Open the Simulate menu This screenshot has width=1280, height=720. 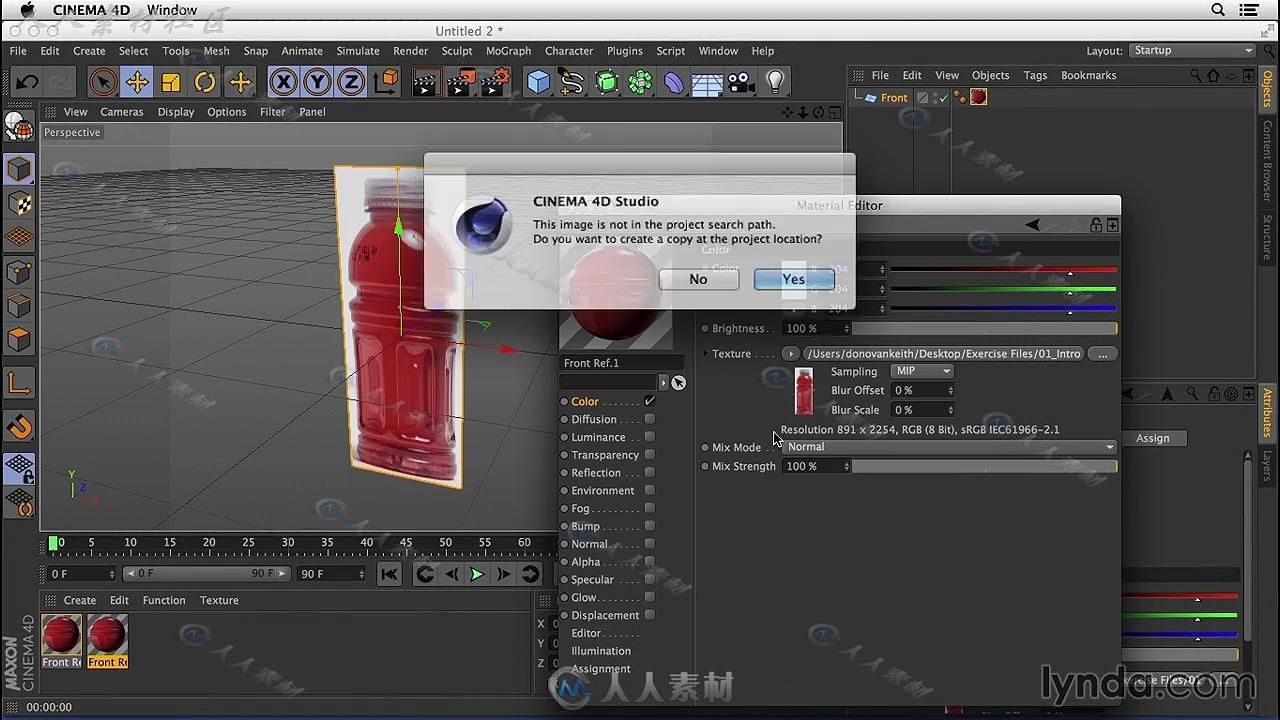(x=358, y=51)
